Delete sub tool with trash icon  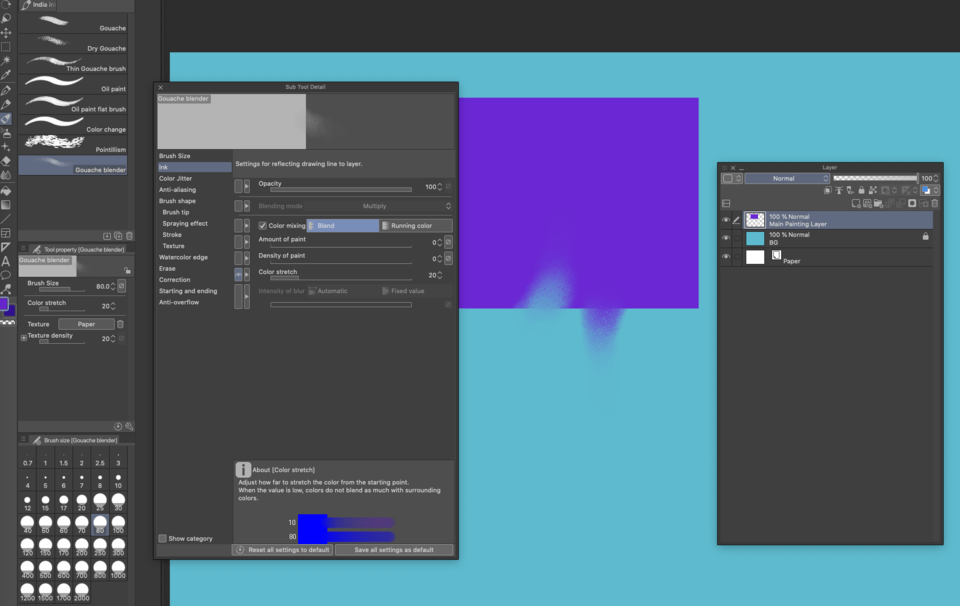129,236
